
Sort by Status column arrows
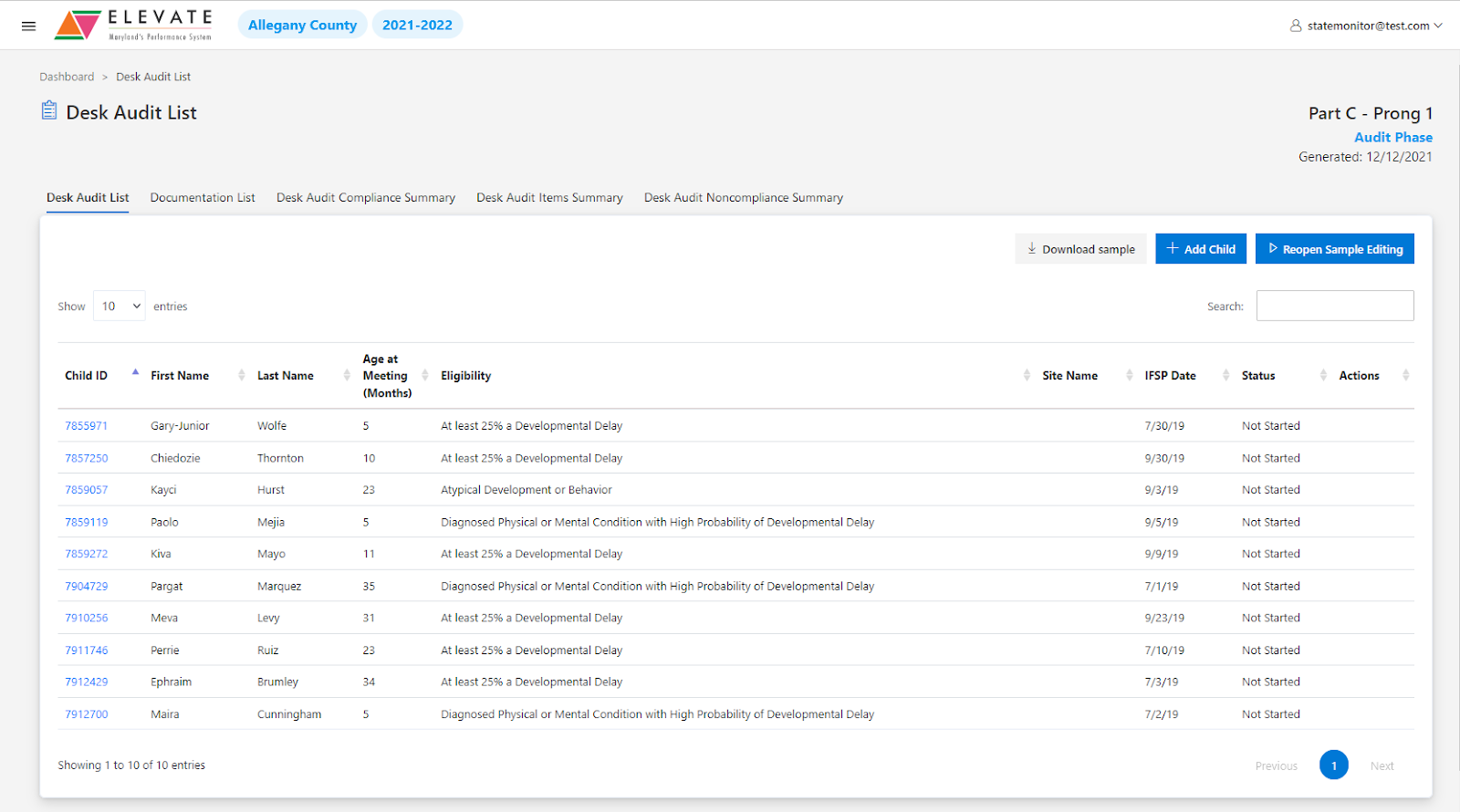(1323, 375)
